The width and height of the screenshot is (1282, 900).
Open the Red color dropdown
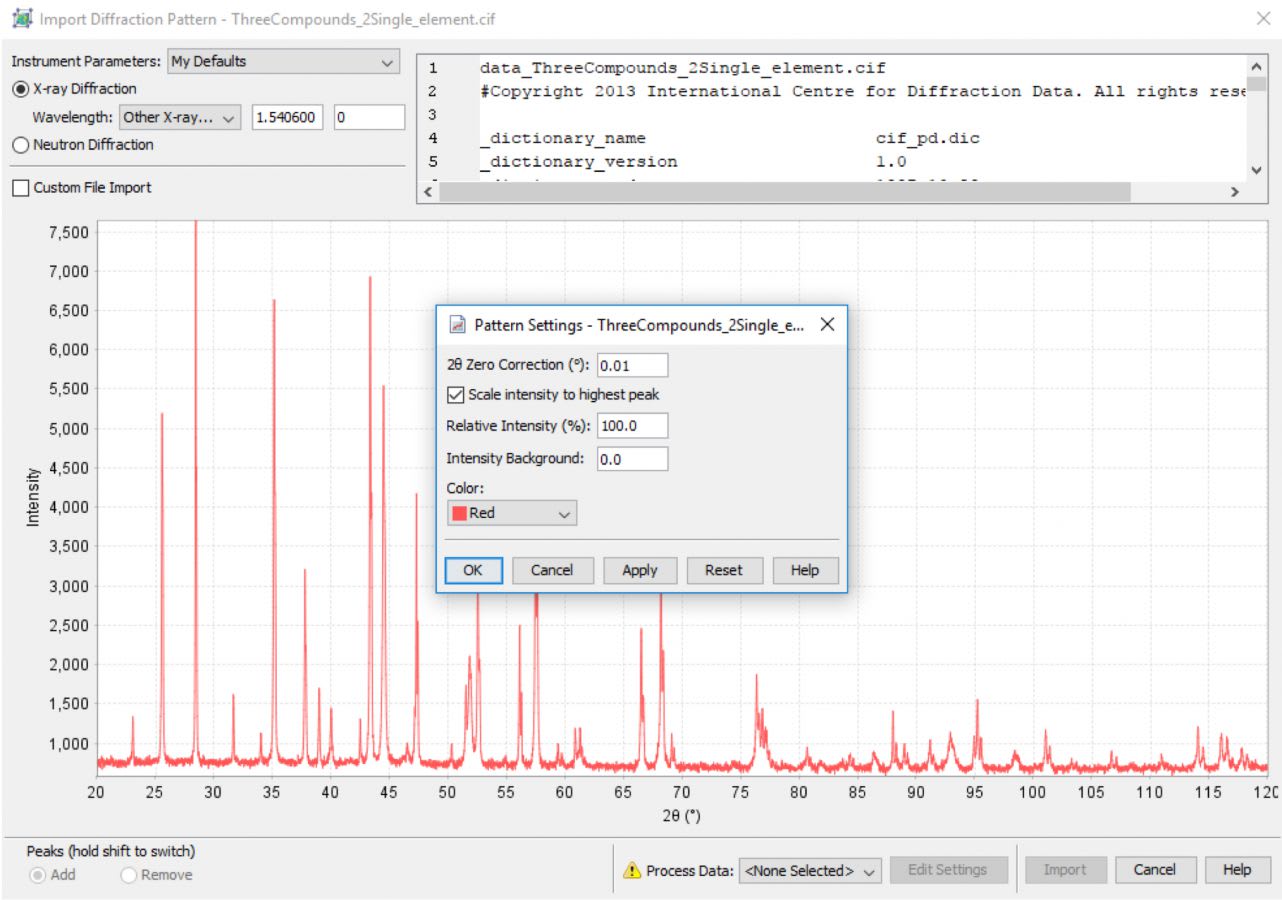pos(512,513)
